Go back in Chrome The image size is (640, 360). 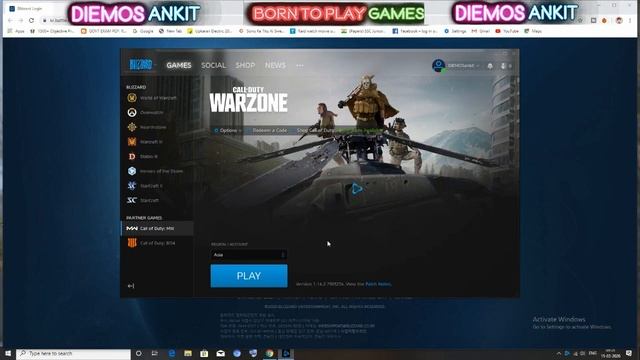click(x=10, y=20)
